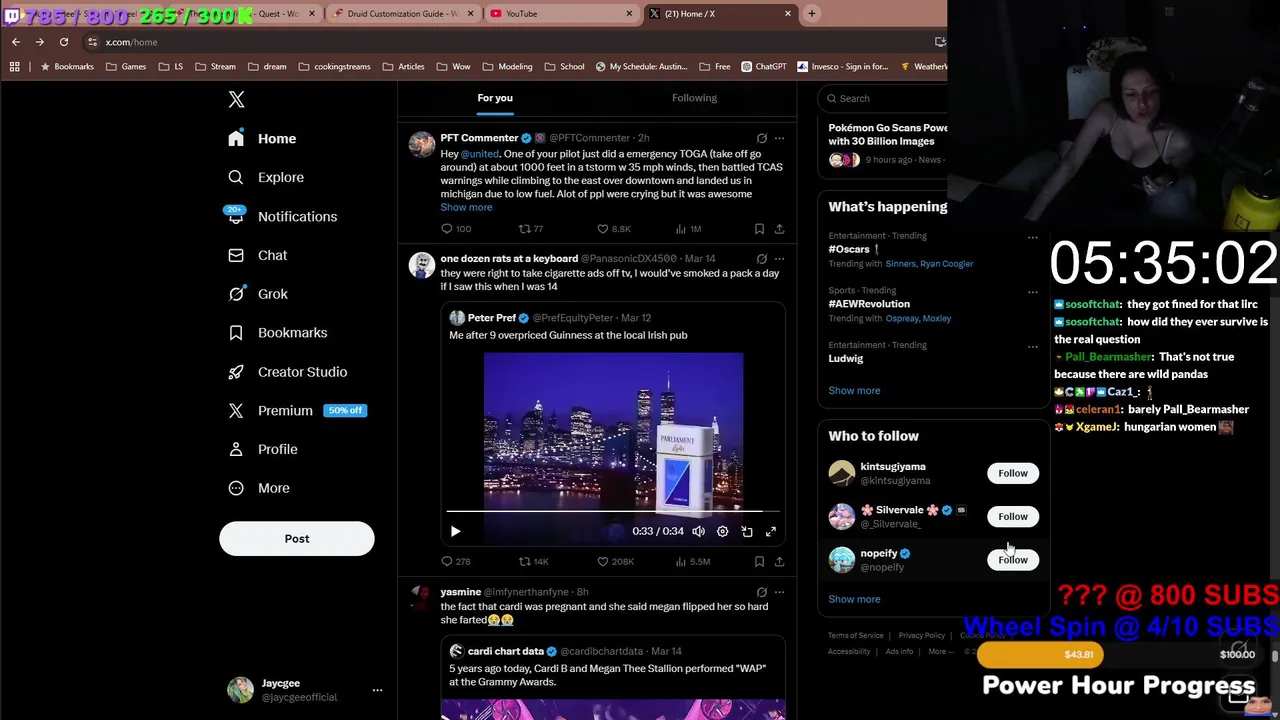Click Grok icon on one dozen rats post

click(761, 259)
